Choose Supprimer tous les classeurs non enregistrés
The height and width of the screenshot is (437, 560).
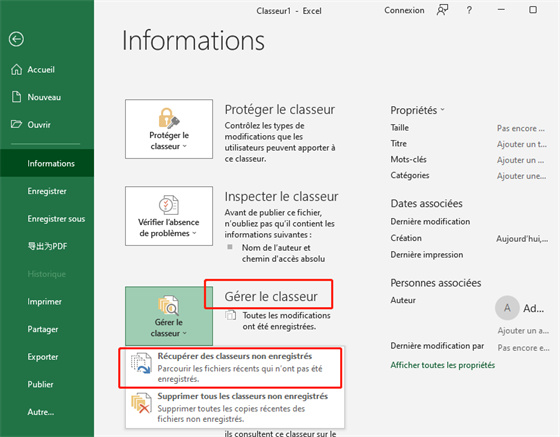pyautogui.click(x=235, y=407)
